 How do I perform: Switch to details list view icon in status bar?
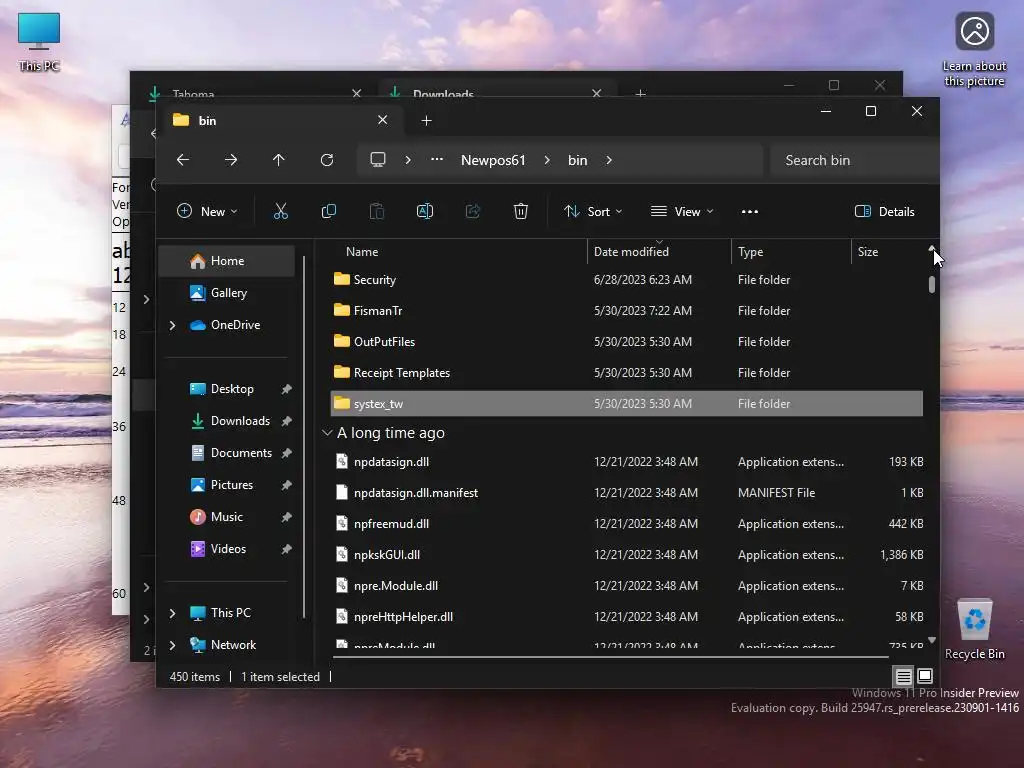click(903, 677)
